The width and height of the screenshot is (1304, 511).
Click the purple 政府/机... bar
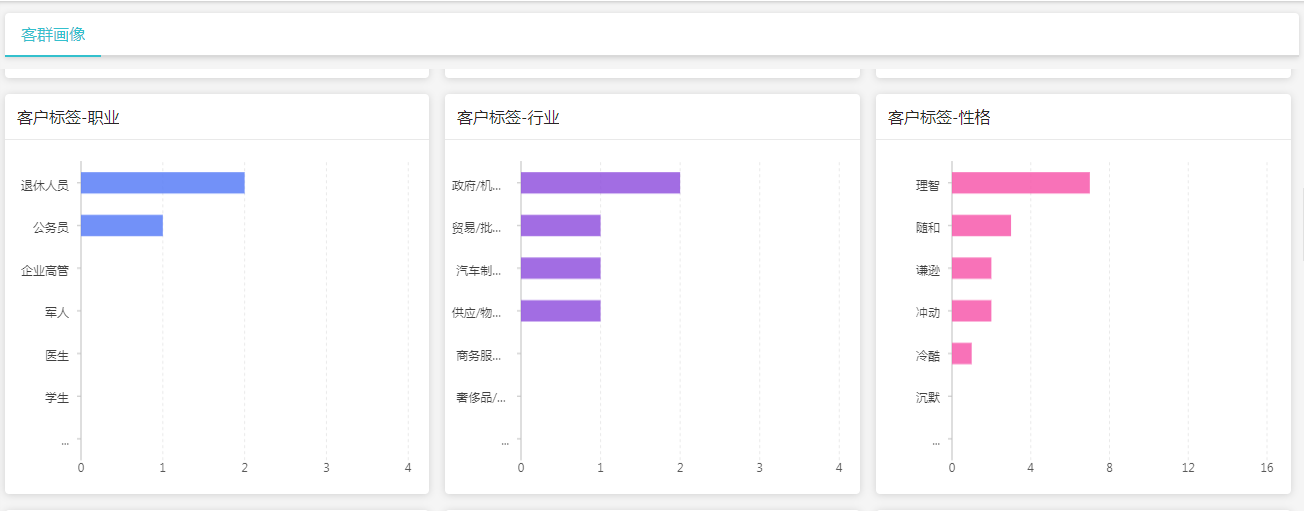(x=600, y=183)
